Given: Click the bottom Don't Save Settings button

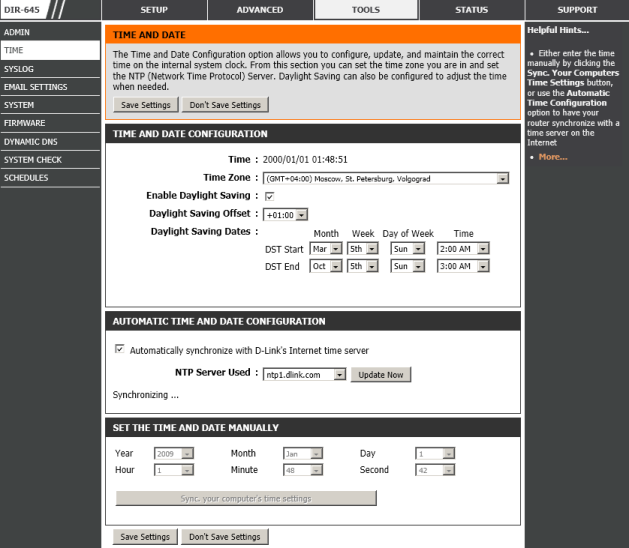Looking at the screenshot, I should (225, 537).
